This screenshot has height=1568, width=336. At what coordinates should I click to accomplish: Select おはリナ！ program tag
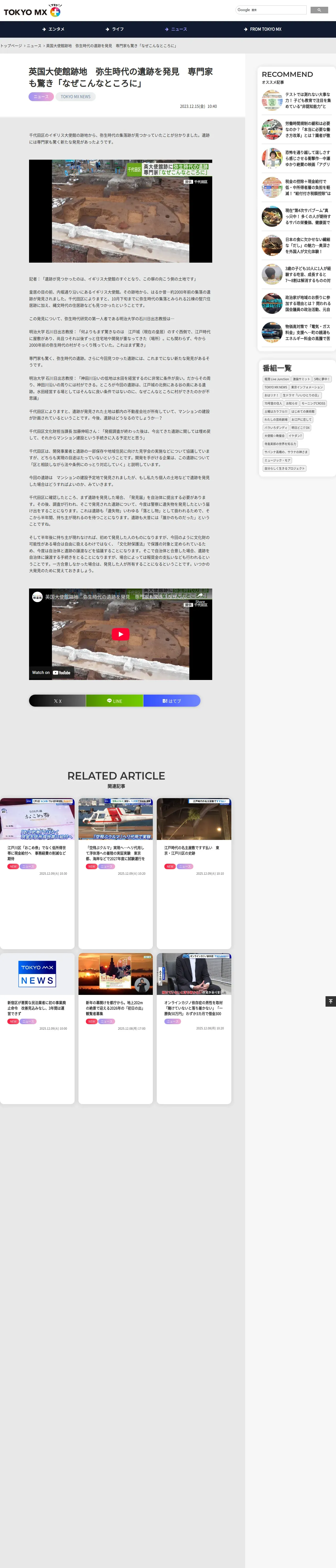(271, 395)
